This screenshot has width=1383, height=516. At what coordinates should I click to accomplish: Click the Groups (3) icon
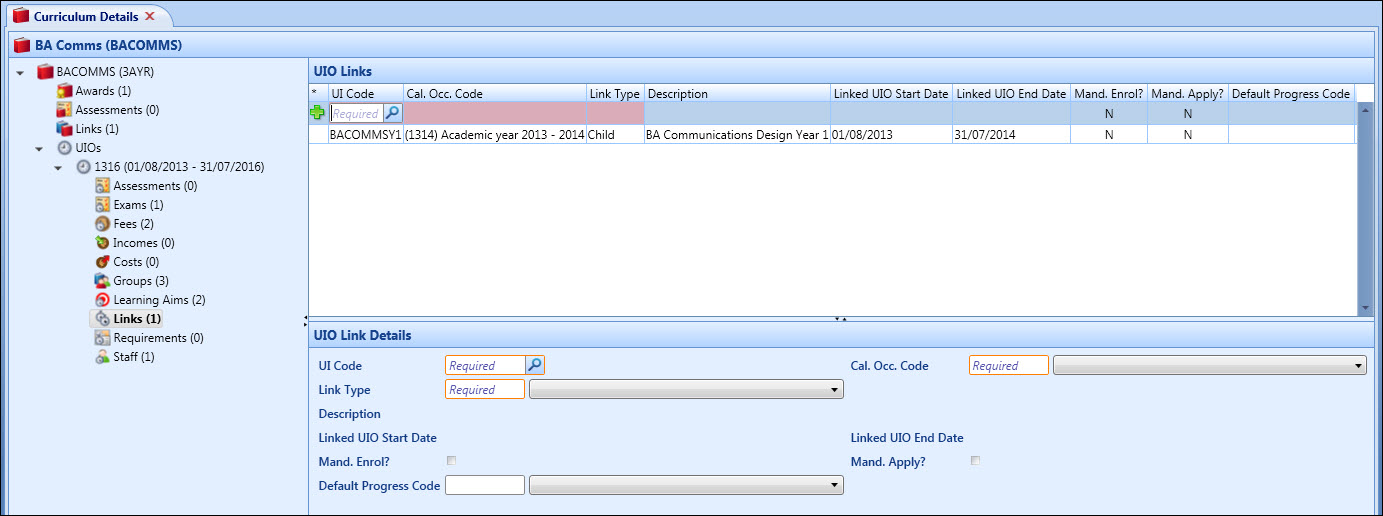click(102, 281)
